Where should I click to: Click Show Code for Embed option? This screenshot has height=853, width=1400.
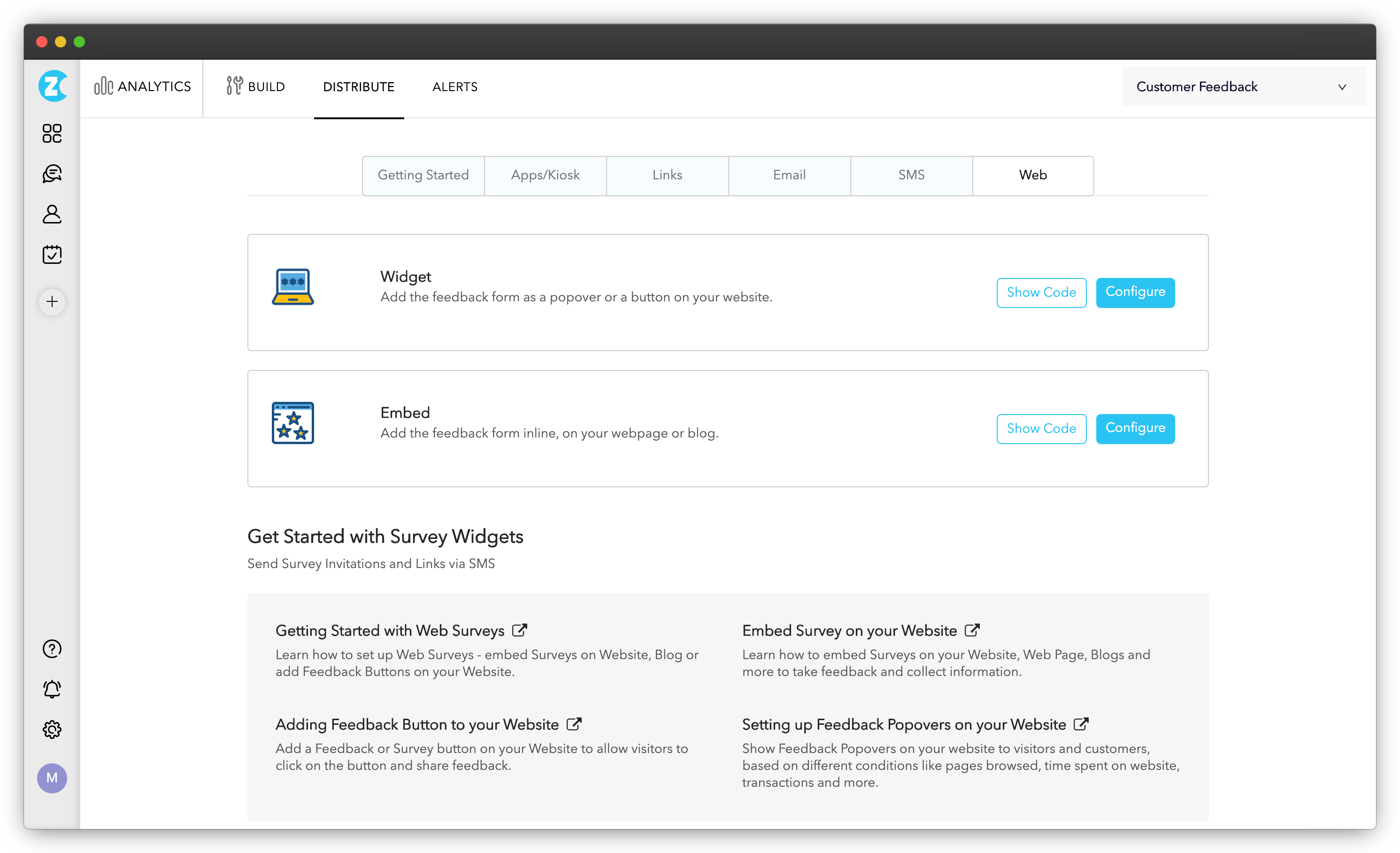tap(1041, 429)
